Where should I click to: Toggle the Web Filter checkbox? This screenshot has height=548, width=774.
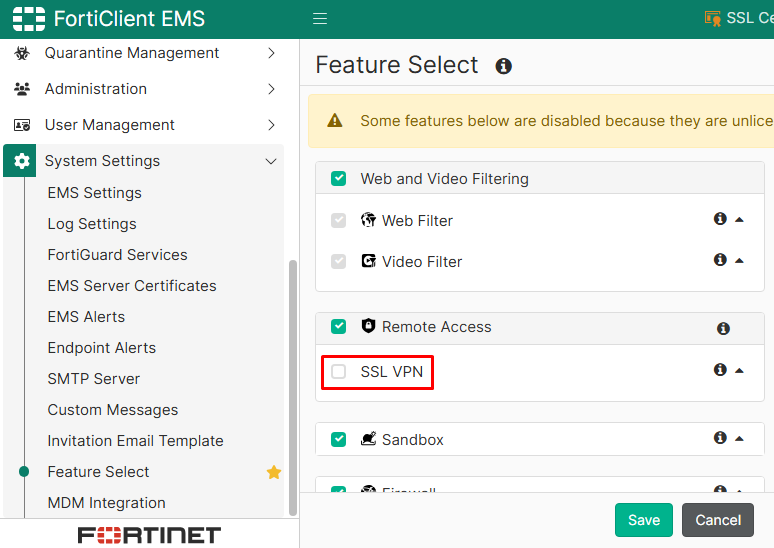tap(339, 220)
